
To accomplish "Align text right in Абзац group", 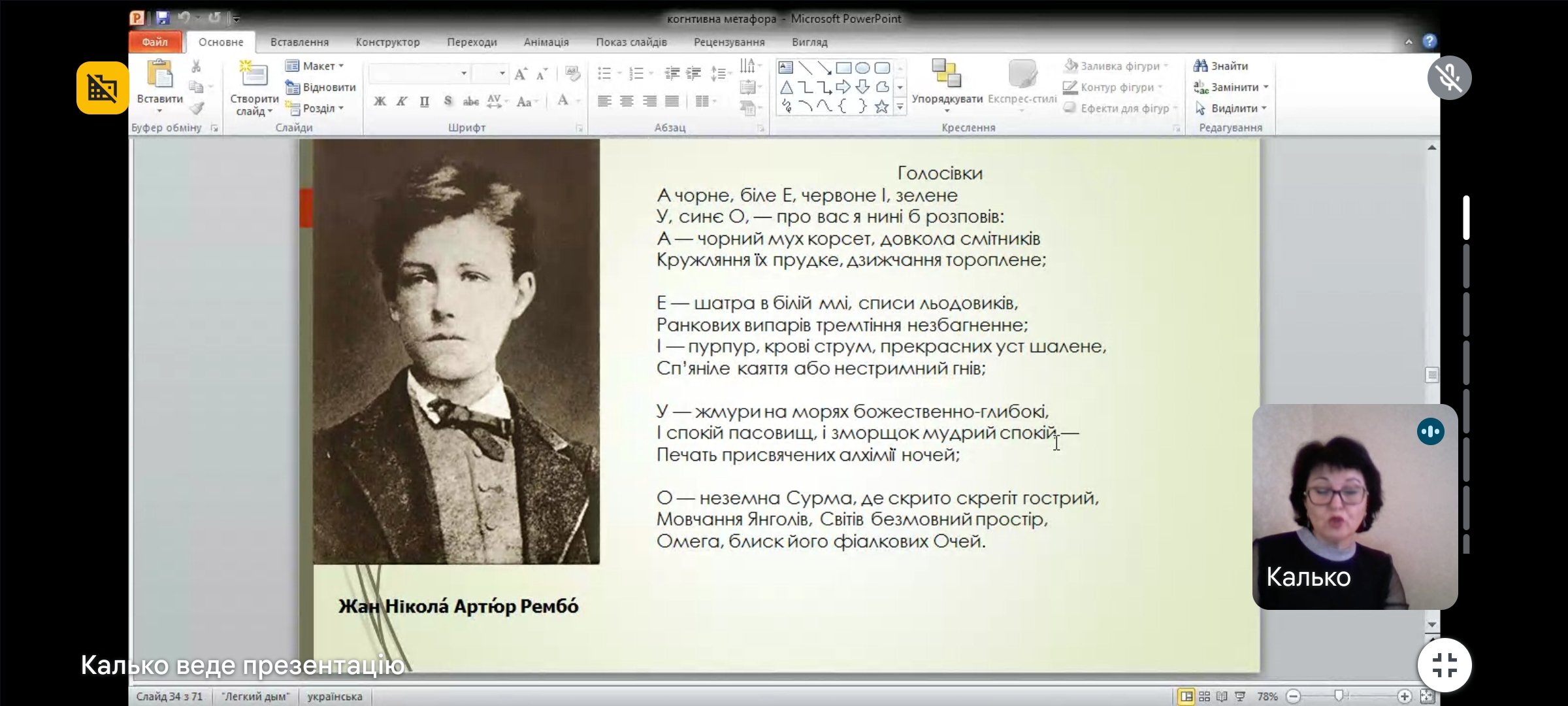I will 649,101.
